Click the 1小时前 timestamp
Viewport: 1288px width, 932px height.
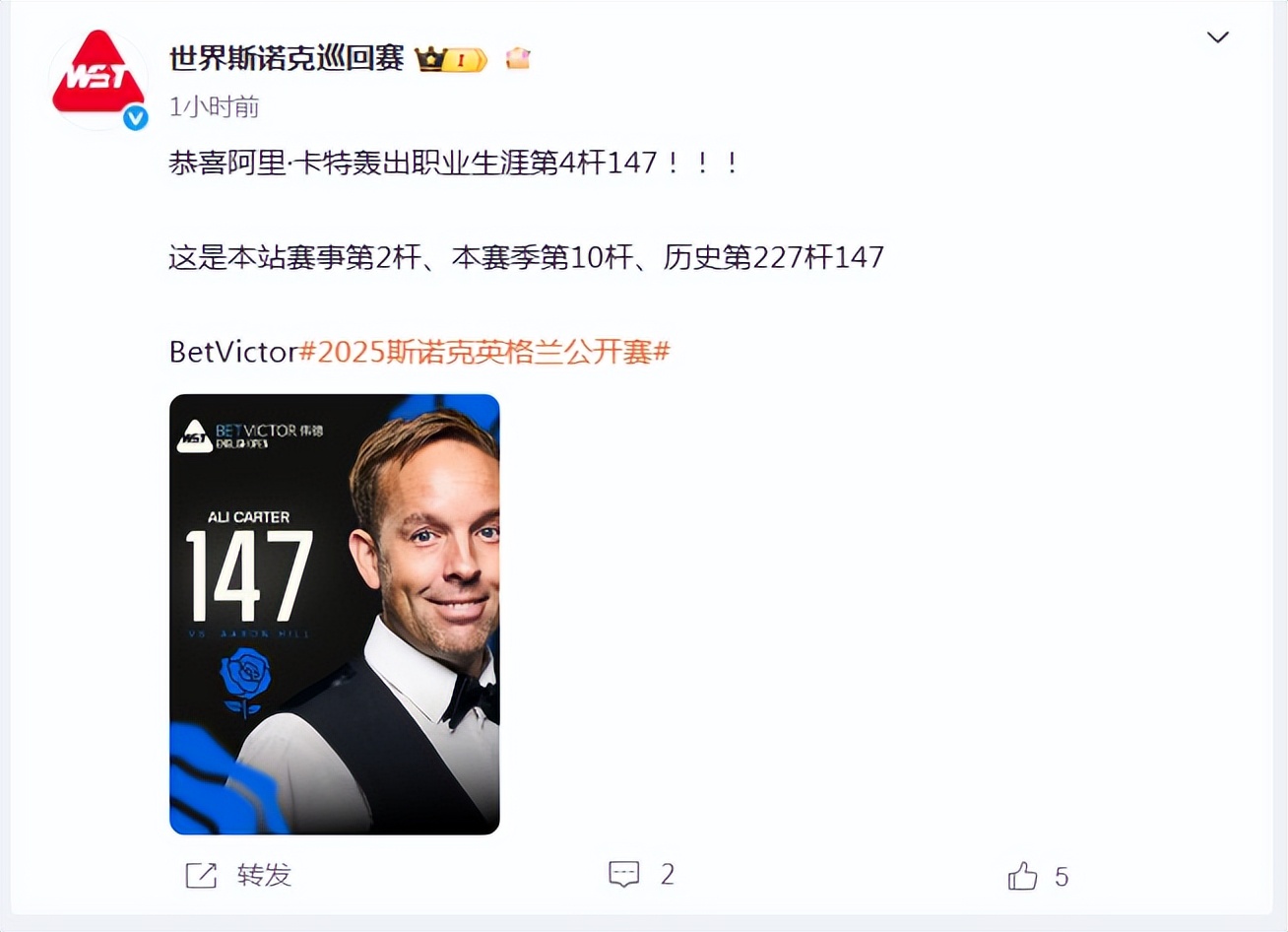tap(214, 106)
